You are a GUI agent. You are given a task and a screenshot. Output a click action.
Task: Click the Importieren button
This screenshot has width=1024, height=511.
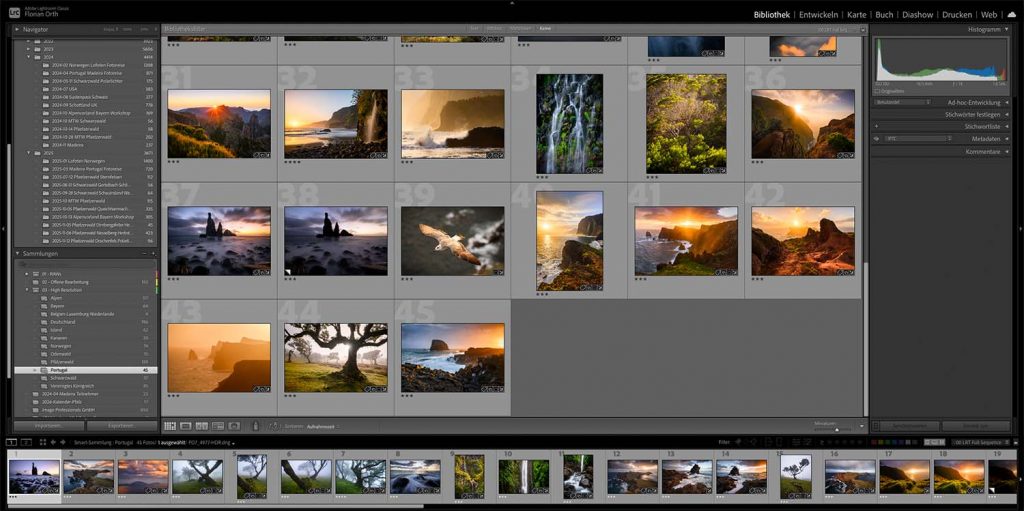coord(49,425)
